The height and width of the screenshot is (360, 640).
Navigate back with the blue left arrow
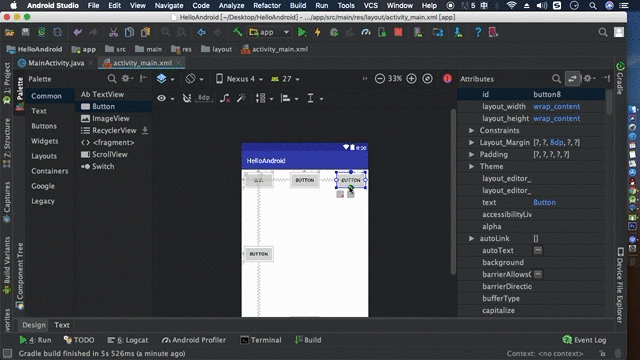pos(201,32)
